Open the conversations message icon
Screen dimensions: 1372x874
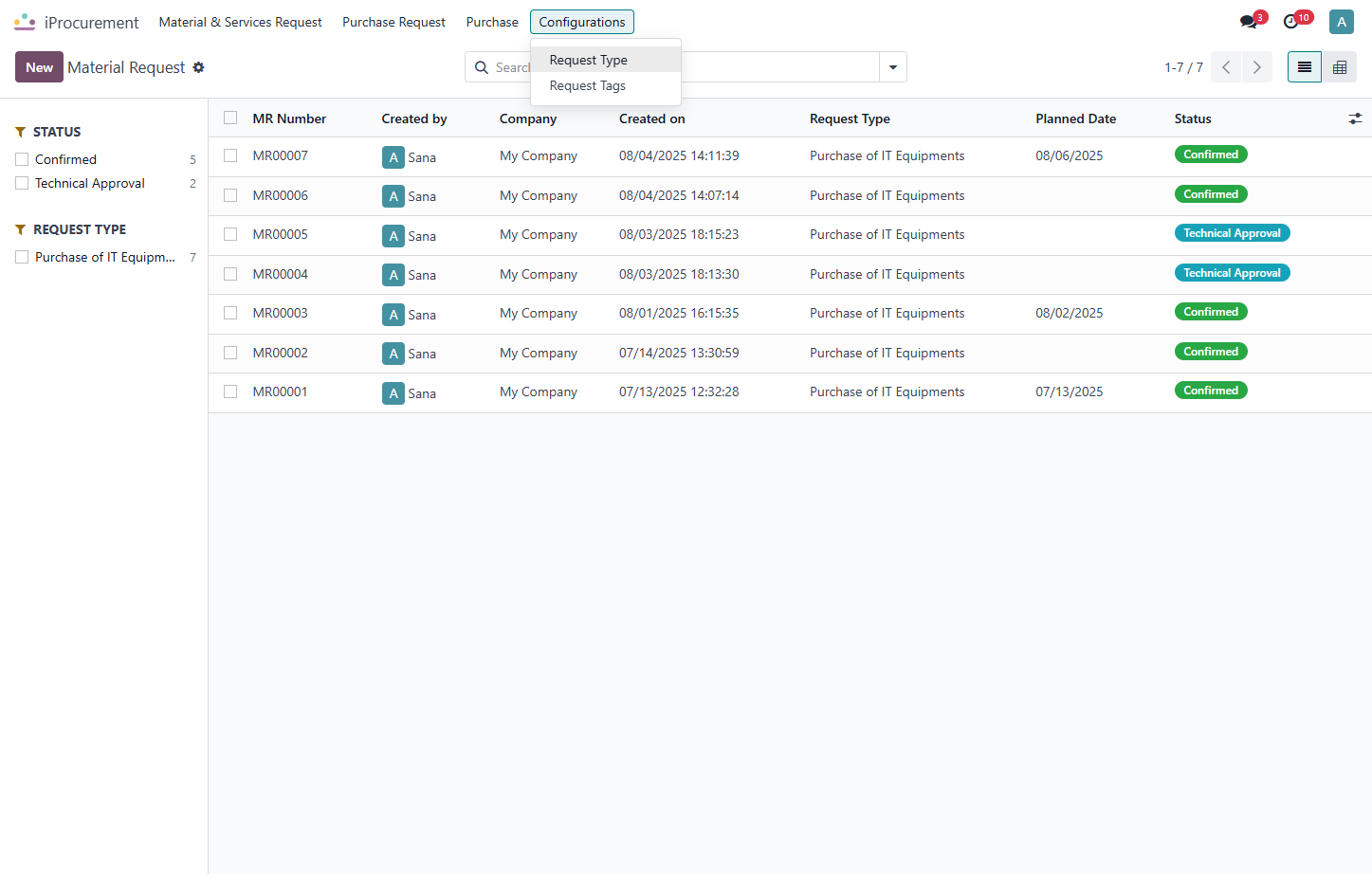[1249, 22]
